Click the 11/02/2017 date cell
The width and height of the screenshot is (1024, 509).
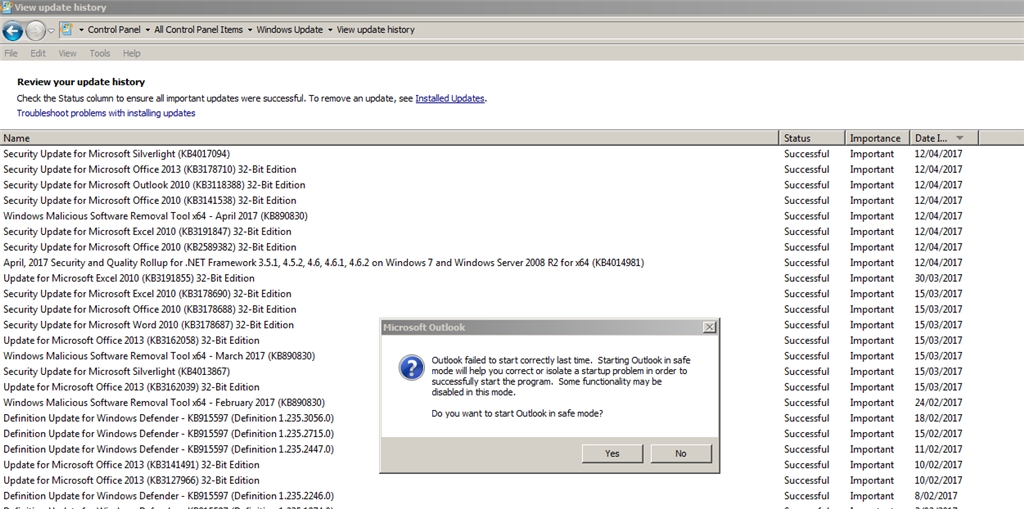[x=938, y=450]
